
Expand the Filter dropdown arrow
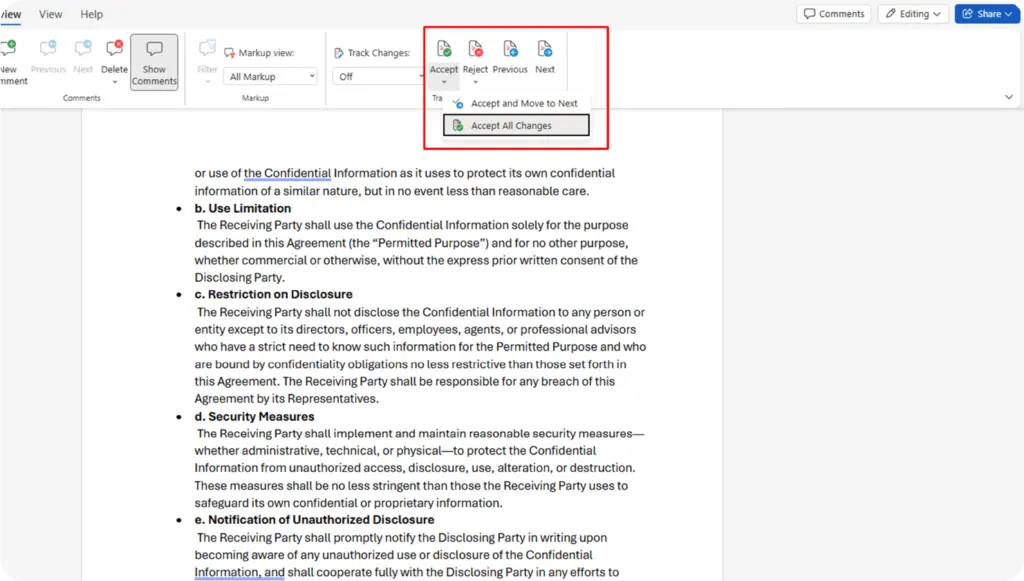[x=207, y=82]
